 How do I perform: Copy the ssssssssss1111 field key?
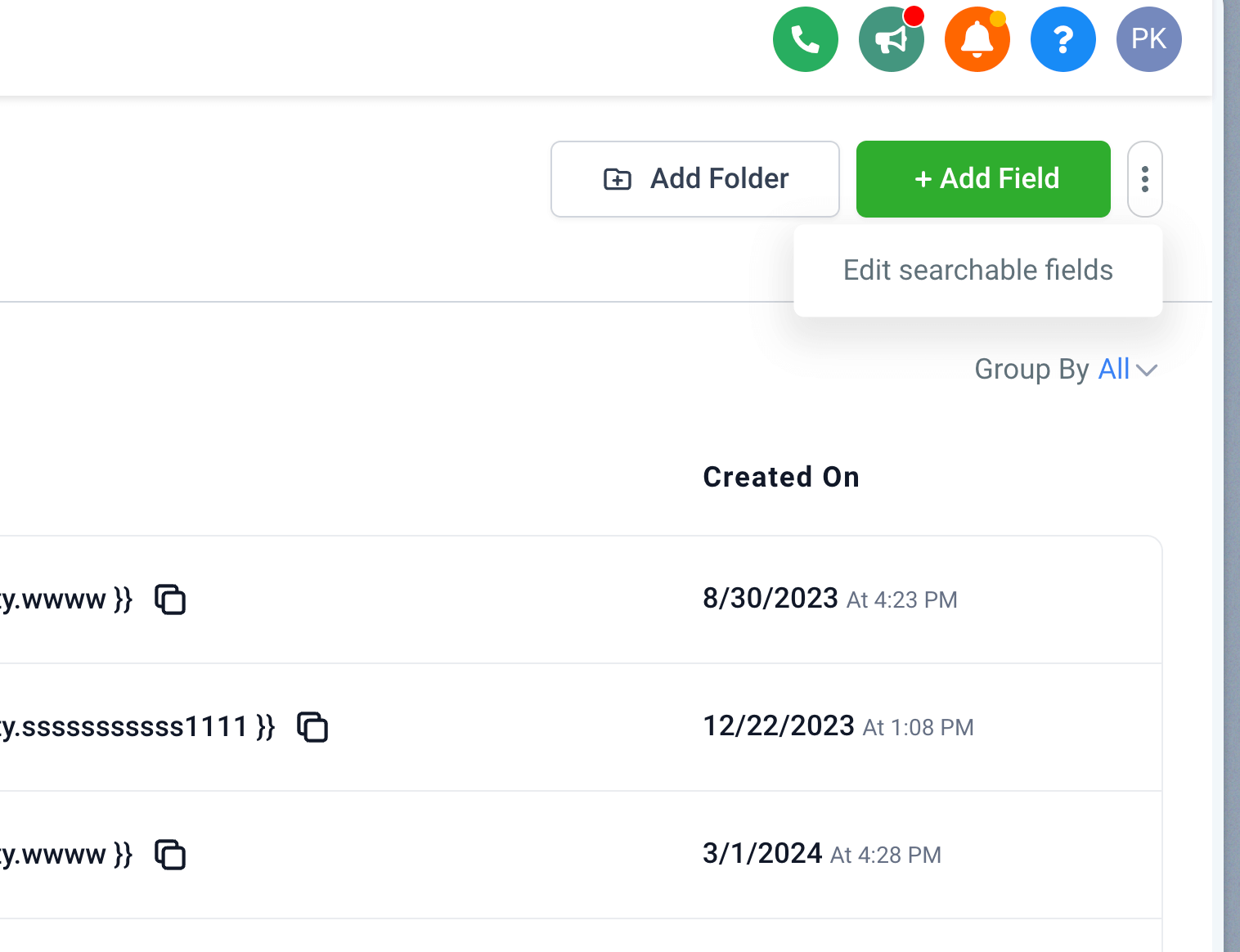click(312, 727)
